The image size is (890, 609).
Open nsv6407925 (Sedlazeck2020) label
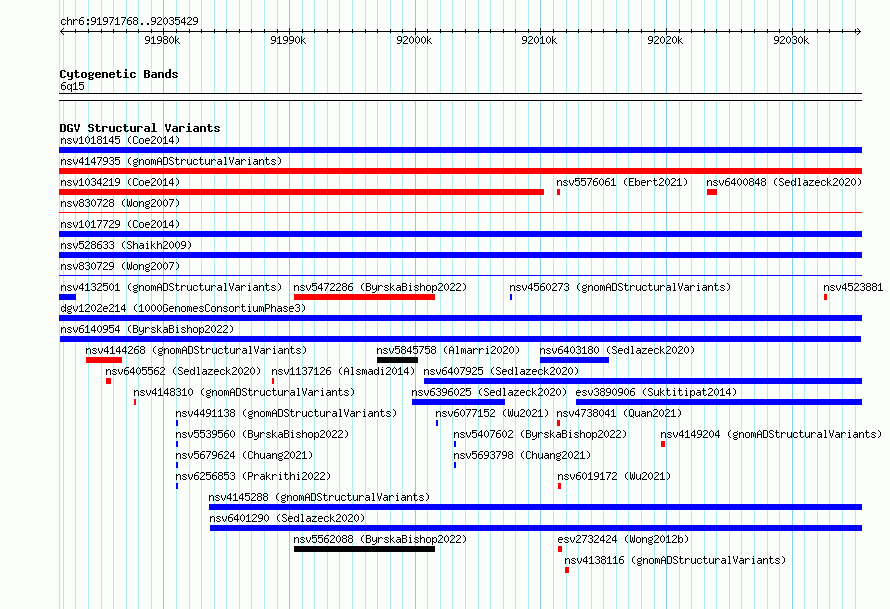click(x=501, y=371)
